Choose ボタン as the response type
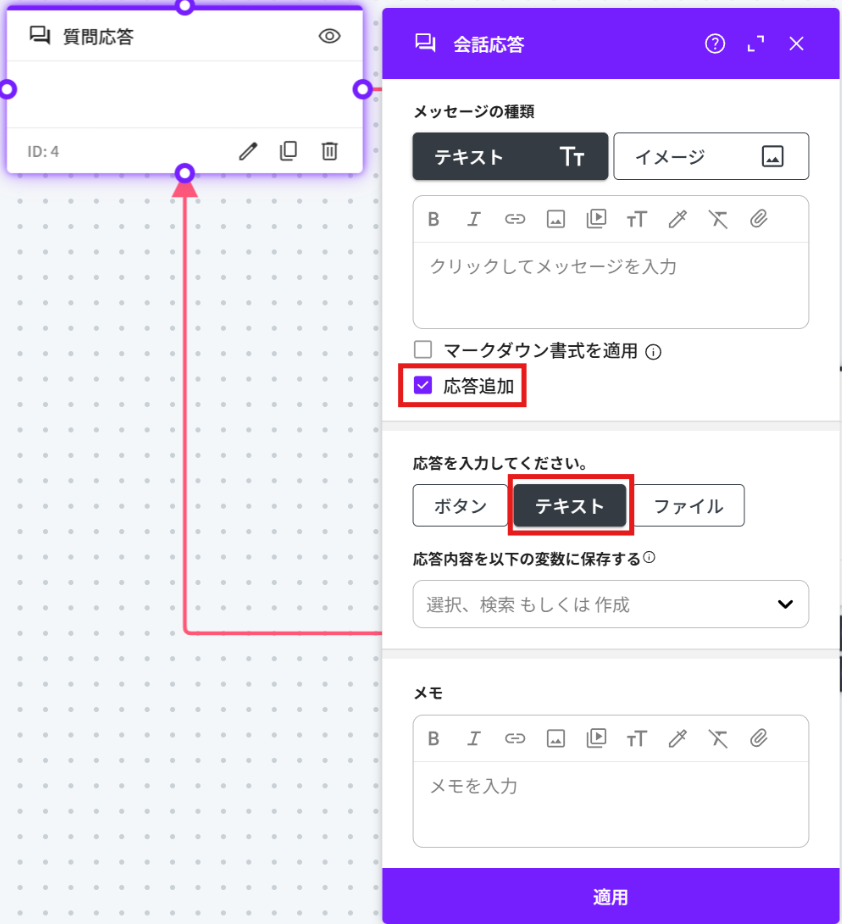The width and height of the screenshot is (842, 924). pyautogui.click(x=460, y=506)
